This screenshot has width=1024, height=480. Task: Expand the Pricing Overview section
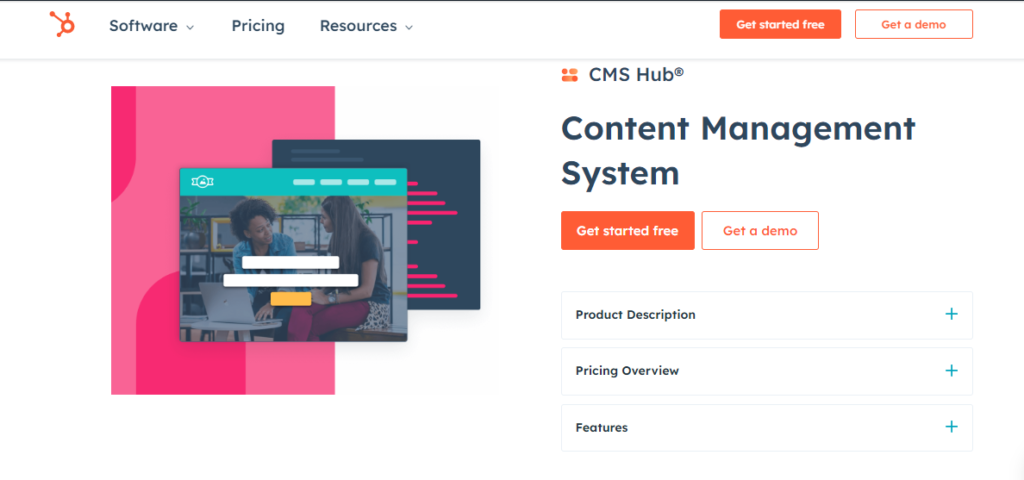[x=767, y=371]
